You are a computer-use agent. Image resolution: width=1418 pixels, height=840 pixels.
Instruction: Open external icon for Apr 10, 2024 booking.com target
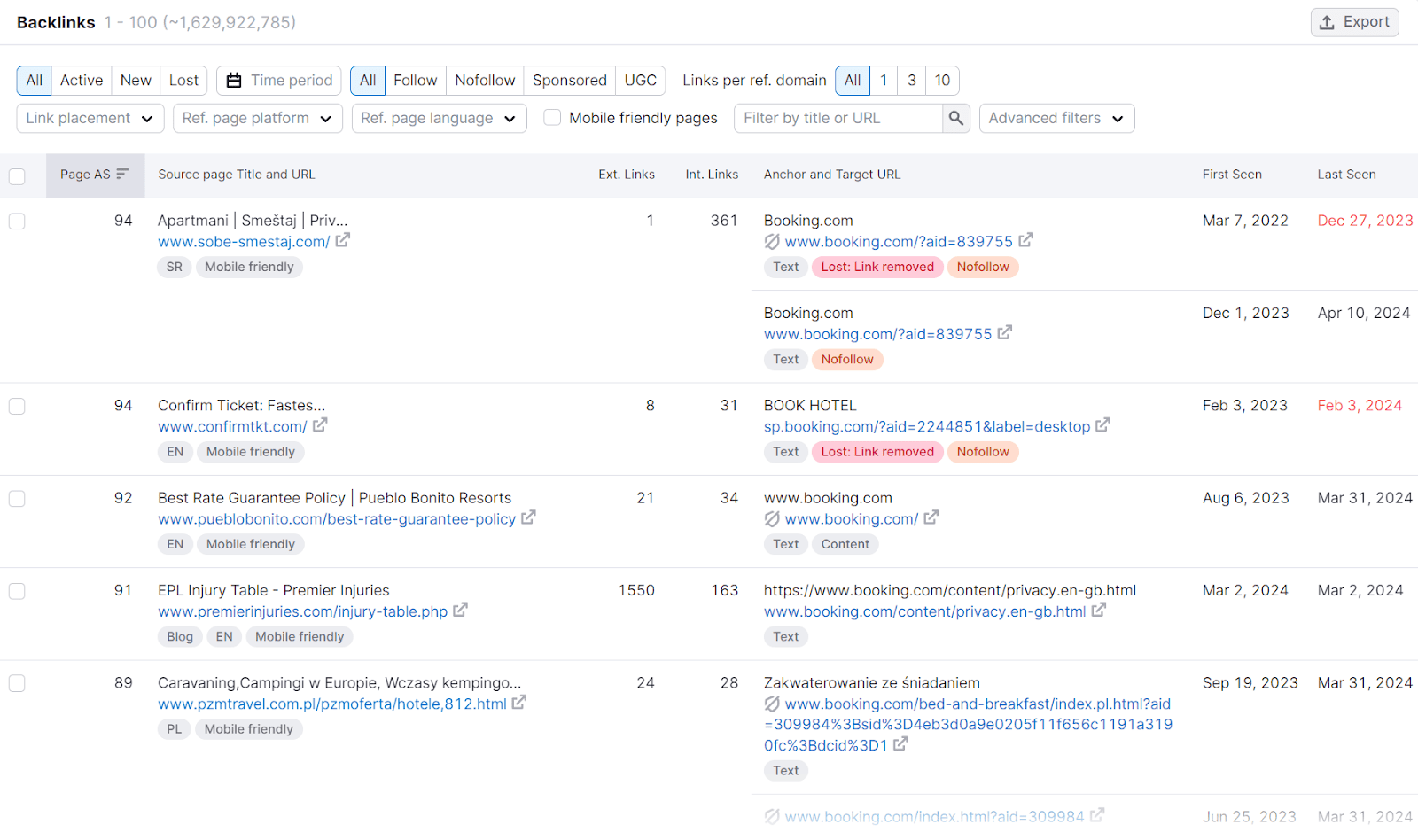pos(1005,333)
